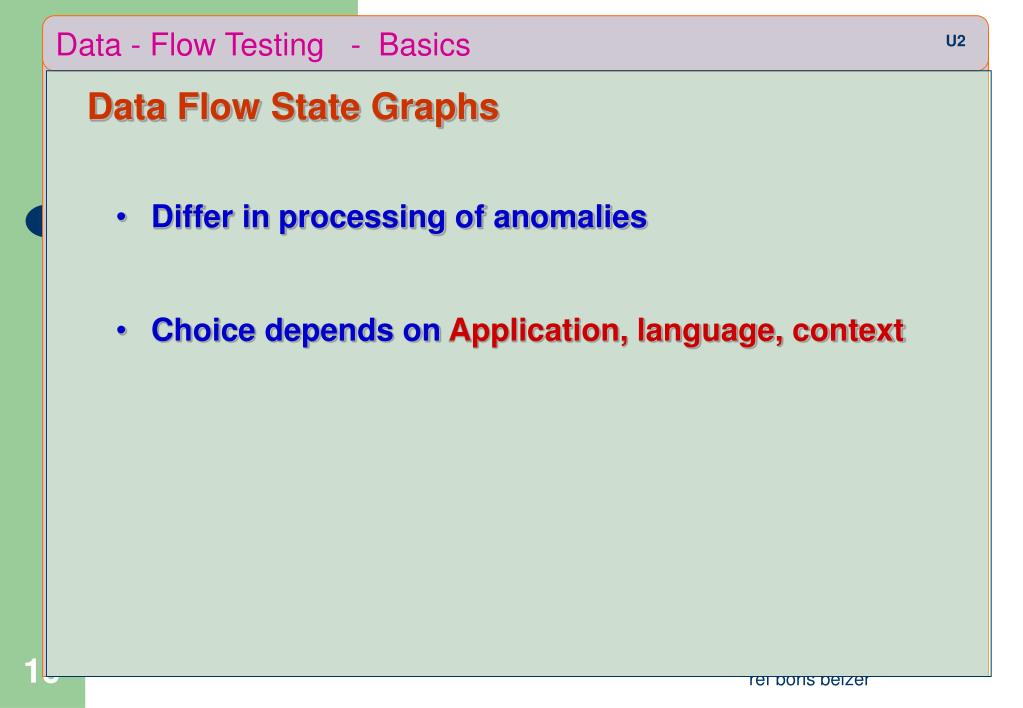Screen dimensions: 1023x708
Task: Click the red word 'language,'
Action: [x=710, y=331]
